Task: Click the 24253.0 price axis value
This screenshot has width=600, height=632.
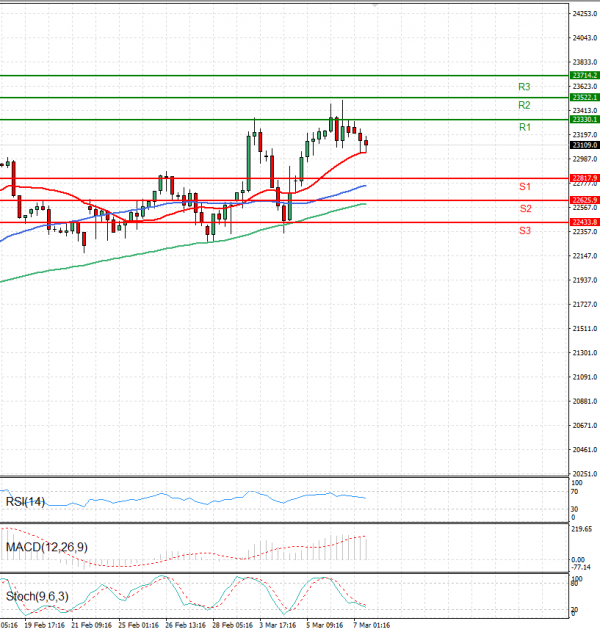Action: pyautogui.click(x=585, y=14)
